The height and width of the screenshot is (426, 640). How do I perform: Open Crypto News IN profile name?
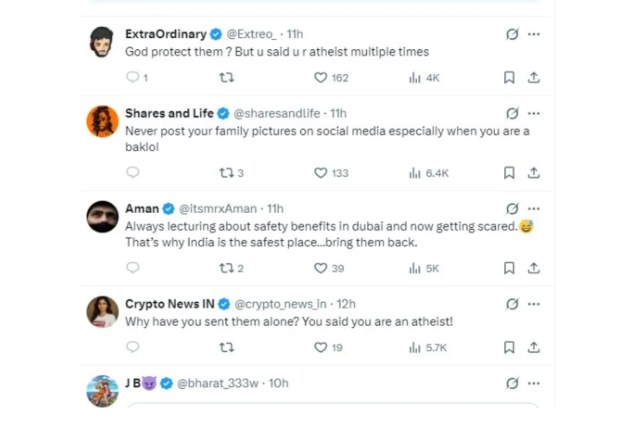[x=169, y=304]
